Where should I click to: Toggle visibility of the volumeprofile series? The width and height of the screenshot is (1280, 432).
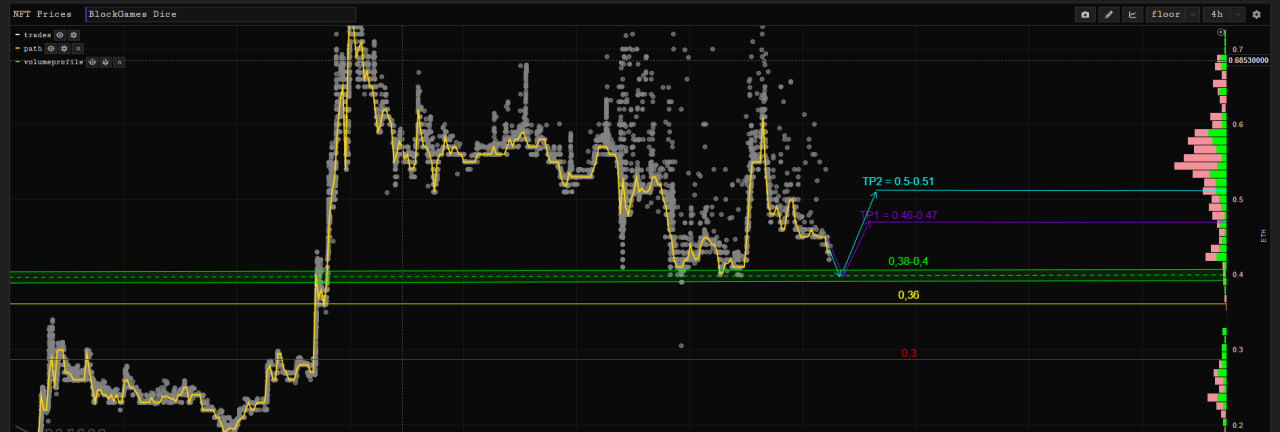point(92,62)
